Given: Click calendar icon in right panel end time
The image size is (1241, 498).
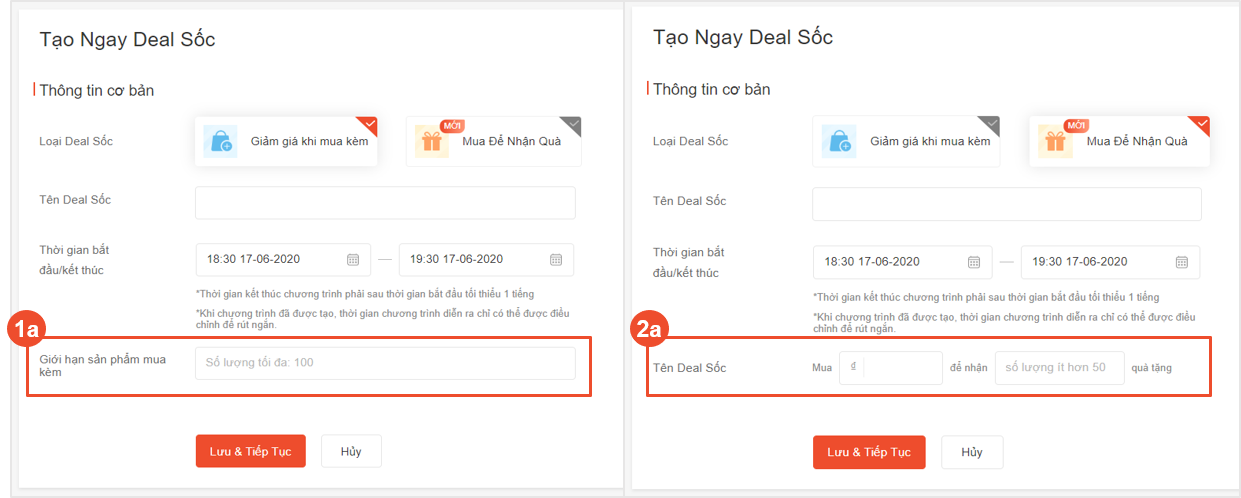Looking at the screenshot, I should tap(1181, 262).
